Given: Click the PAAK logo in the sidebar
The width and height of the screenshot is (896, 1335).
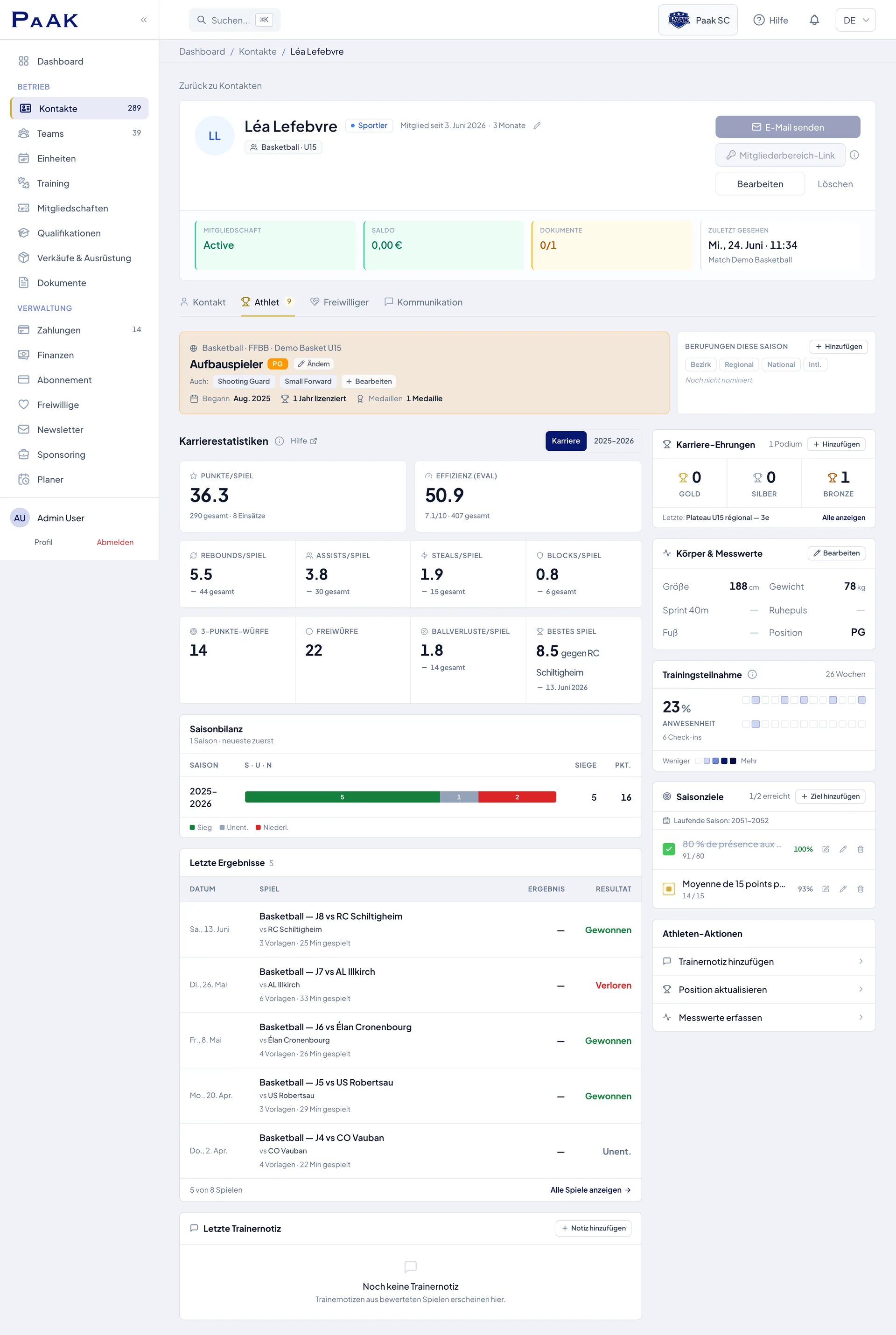Looking at the screenshot, I should pyautogui.click(x=45, y=20).
